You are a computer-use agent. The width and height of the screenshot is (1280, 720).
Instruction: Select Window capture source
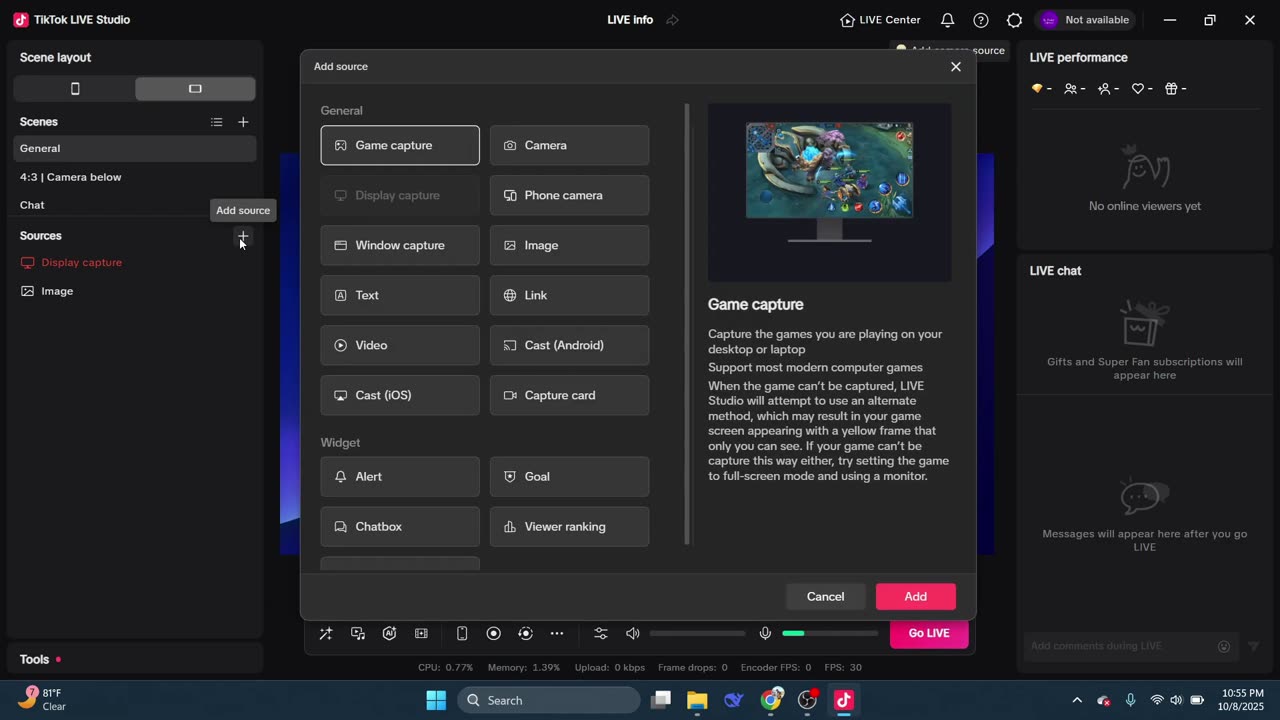pos(400,245)
